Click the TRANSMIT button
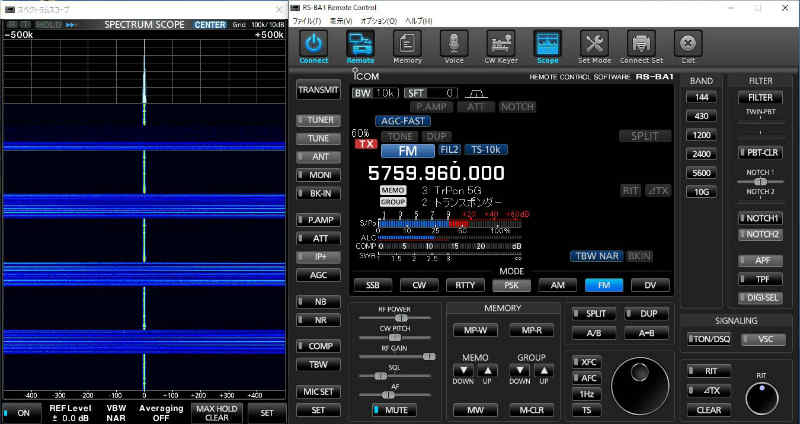The width and height of the screenshot is (800, 424). point(318,90)
